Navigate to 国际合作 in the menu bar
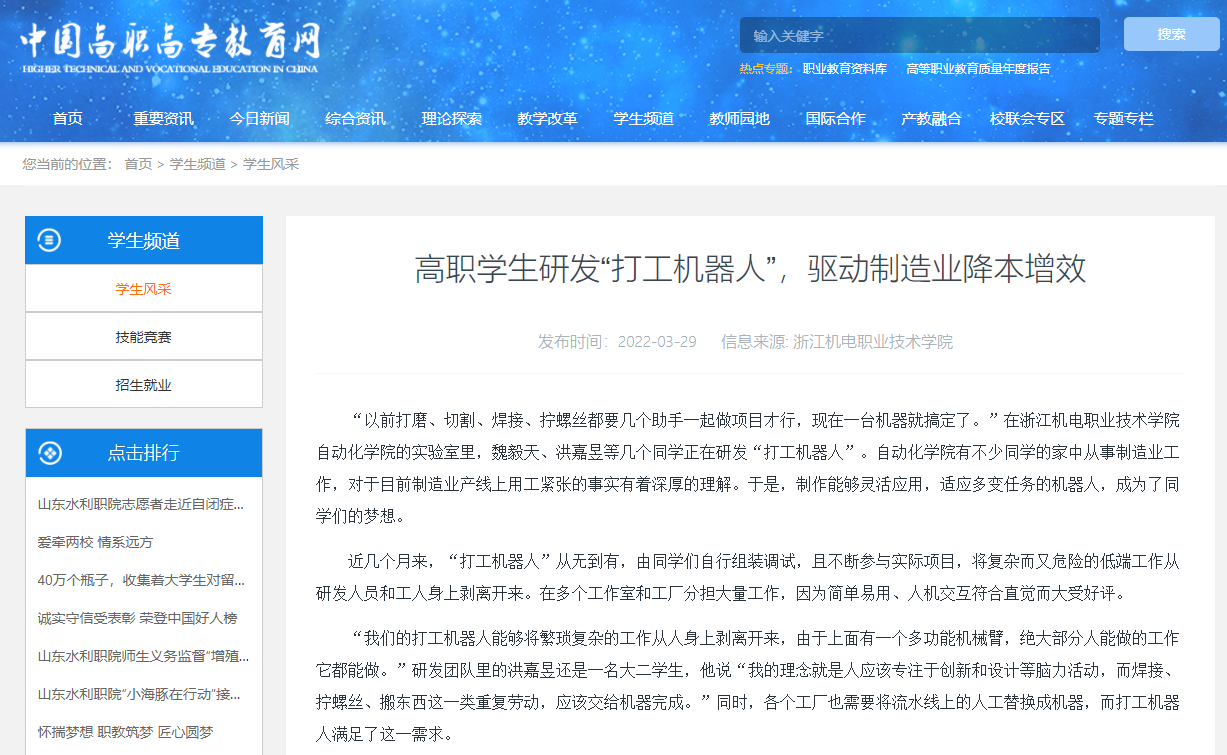Screen dimensions: 1227x755 (x=835, y=118)
